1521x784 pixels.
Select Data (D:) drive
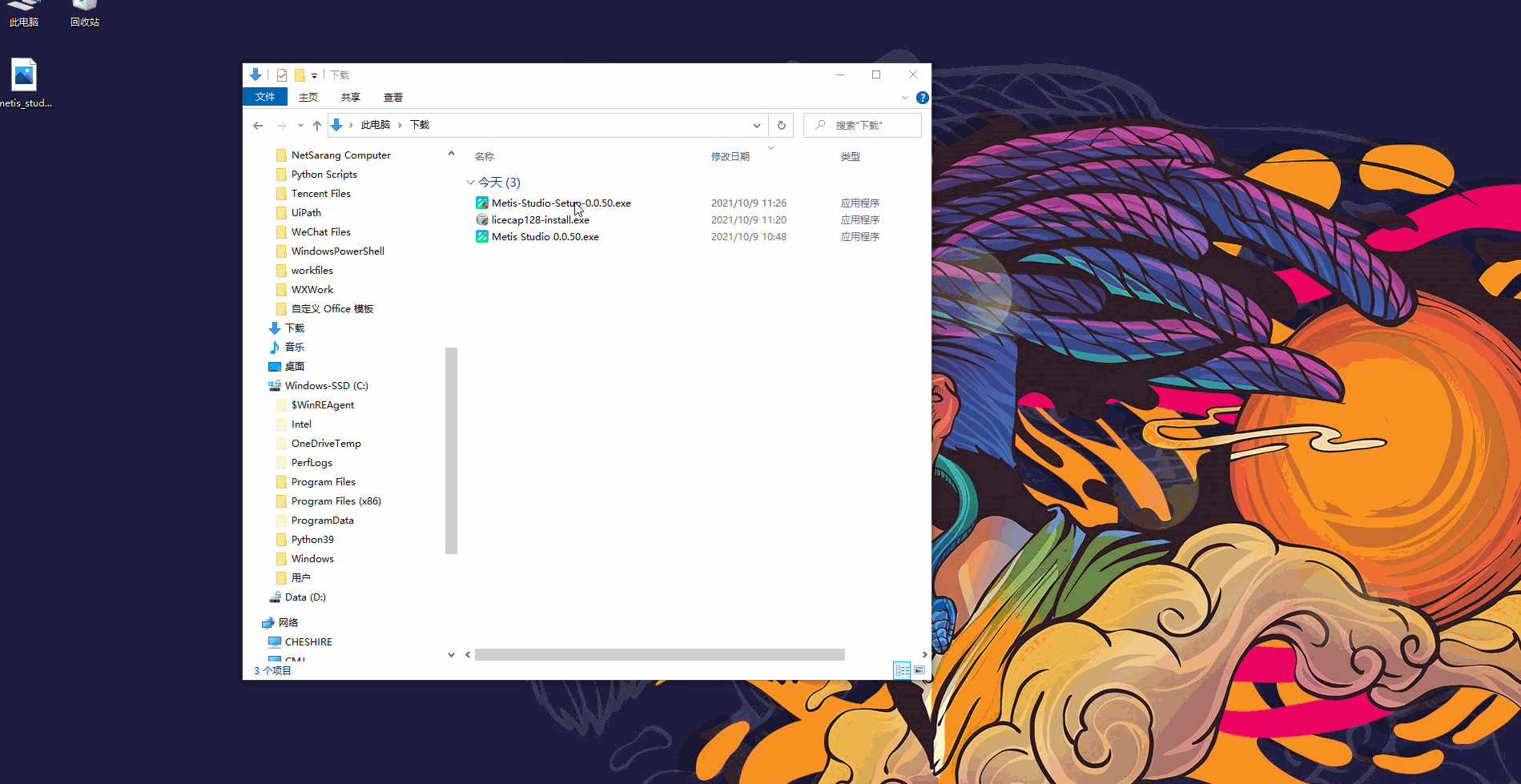[x=305, y=597]
